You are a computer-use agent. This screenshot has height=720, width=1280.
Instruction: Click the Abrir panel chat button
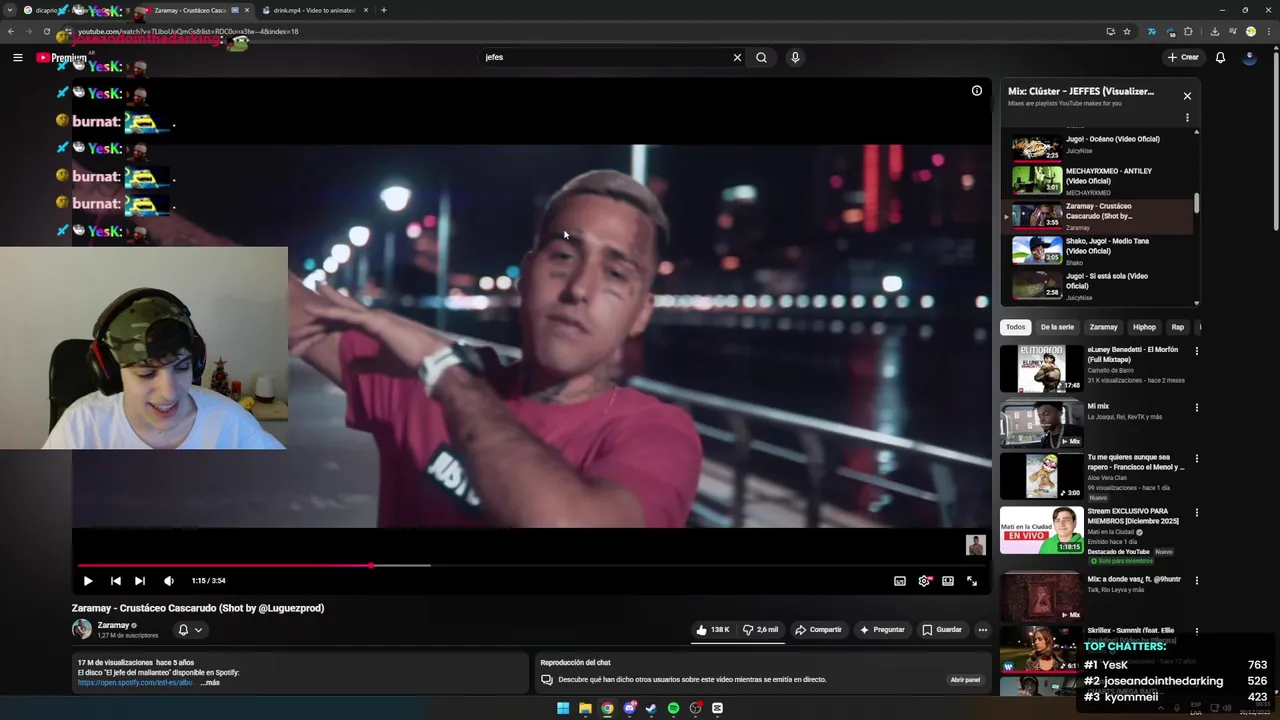pos(965,679)
